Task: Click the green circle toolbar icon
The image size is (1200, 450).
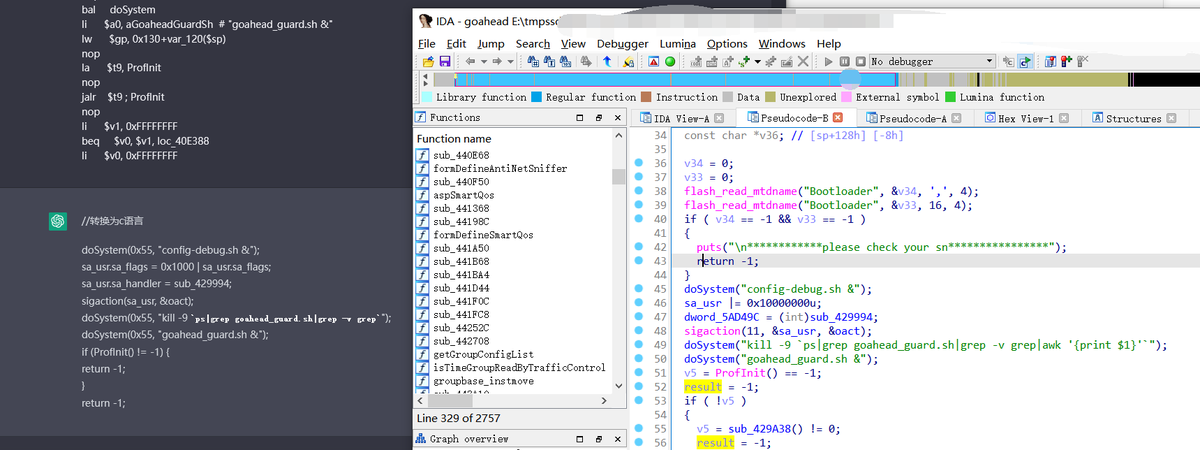Action: 670,62
